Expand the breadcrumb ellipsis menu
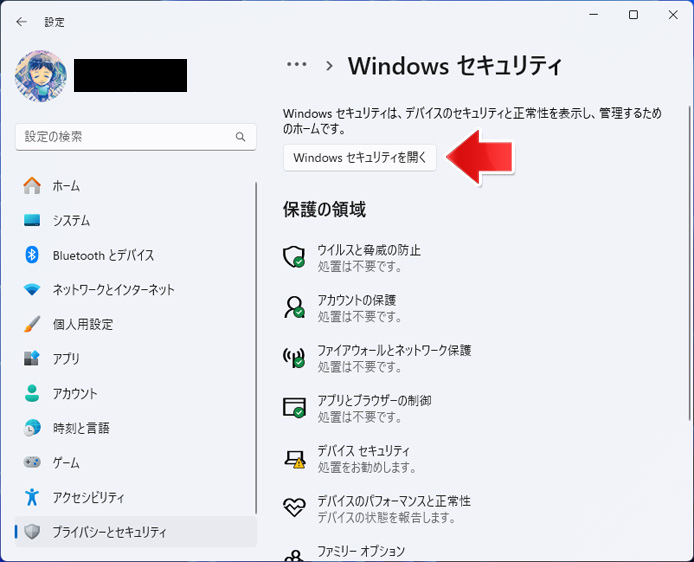The image size is (694, 562). (x=297, y=65)
